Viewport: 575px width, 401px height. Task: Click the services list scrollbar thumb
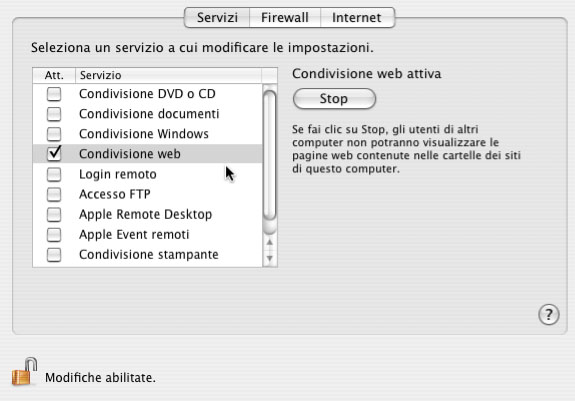[x=270, y=155]
